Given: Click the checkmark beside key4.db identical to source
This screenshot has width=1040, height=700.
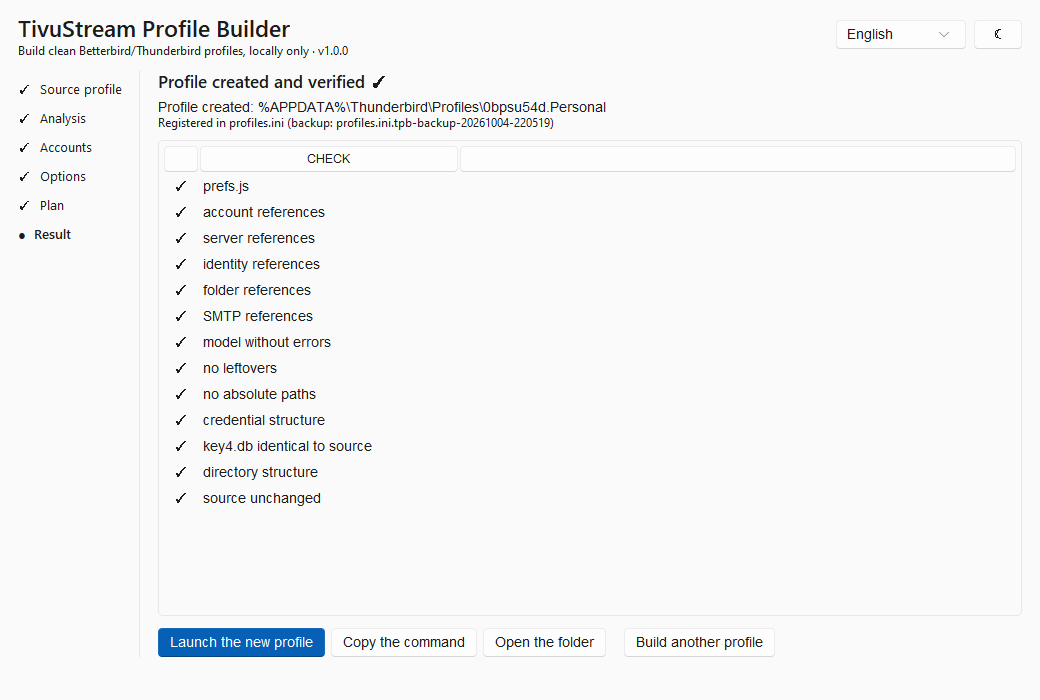Looking at the screenshot, I should 181,447.
